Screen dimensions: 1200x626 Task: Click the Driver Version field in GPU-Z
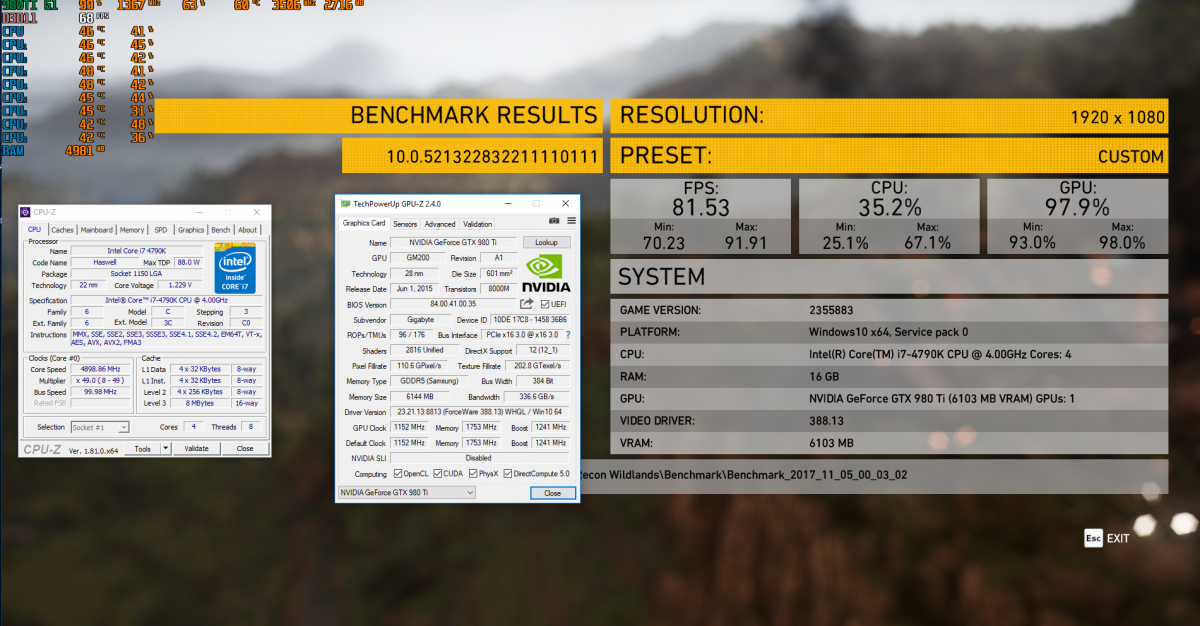tap(481, 412)
